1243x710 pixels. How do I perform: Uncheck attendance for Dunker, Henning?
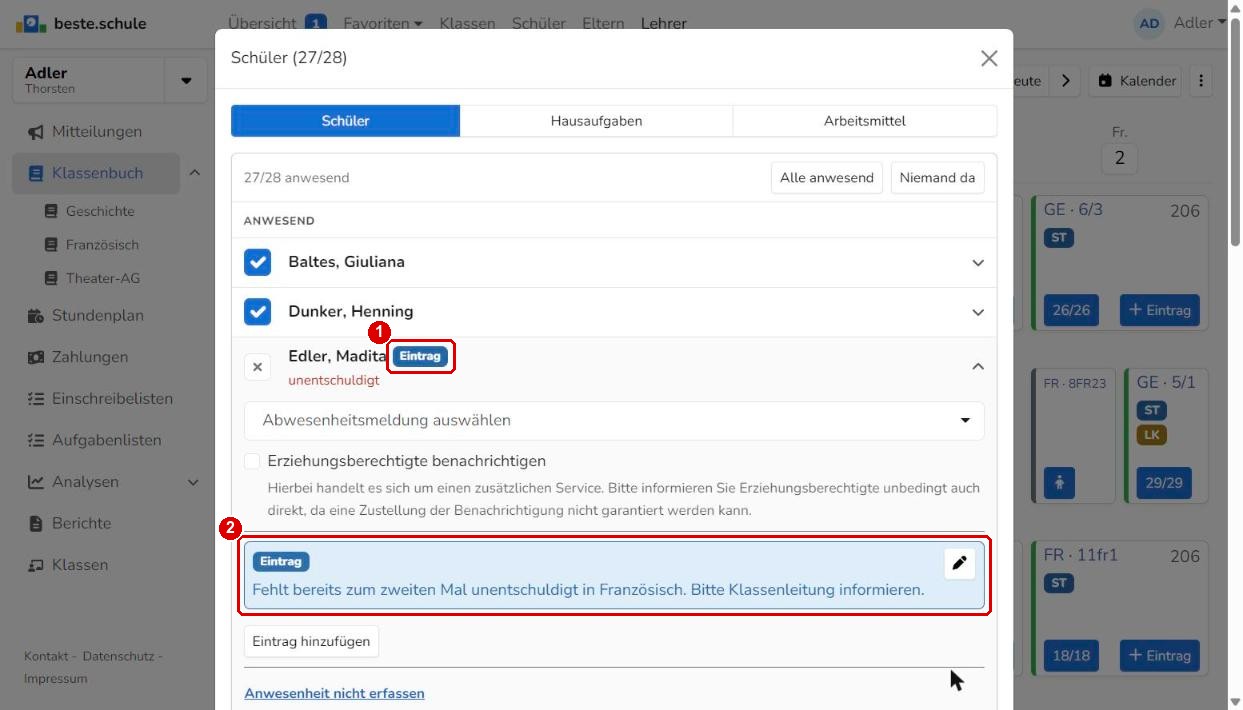click(x=258, y=311)
